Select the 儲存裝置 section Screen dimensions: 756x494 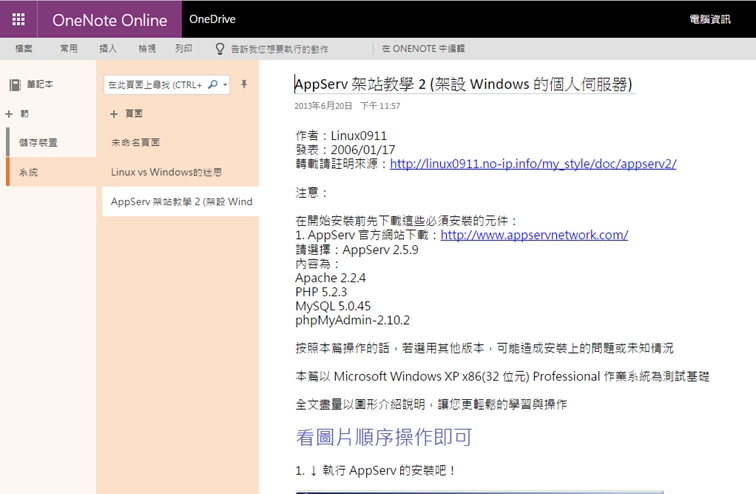52,143
